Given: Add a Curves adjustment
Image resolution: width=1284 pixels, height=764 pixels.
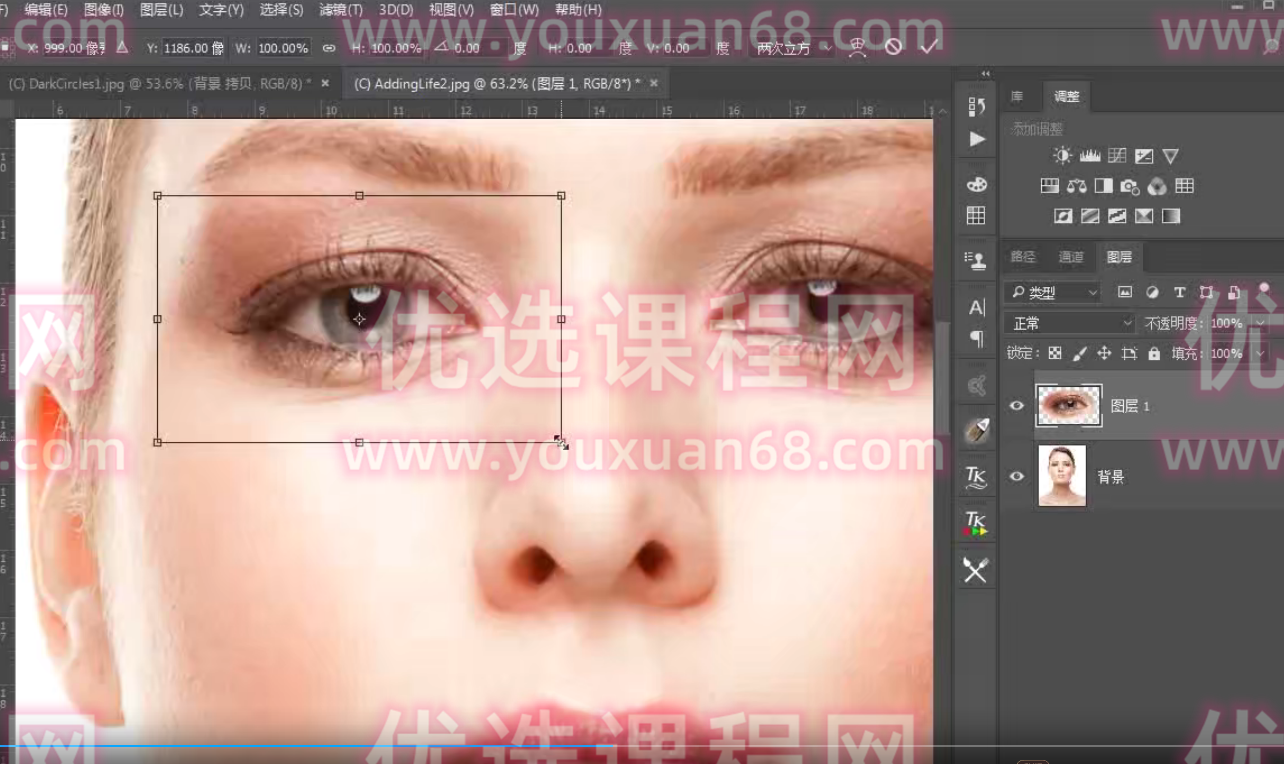Looking at the screenshot, I should [x=1117, y=156].
